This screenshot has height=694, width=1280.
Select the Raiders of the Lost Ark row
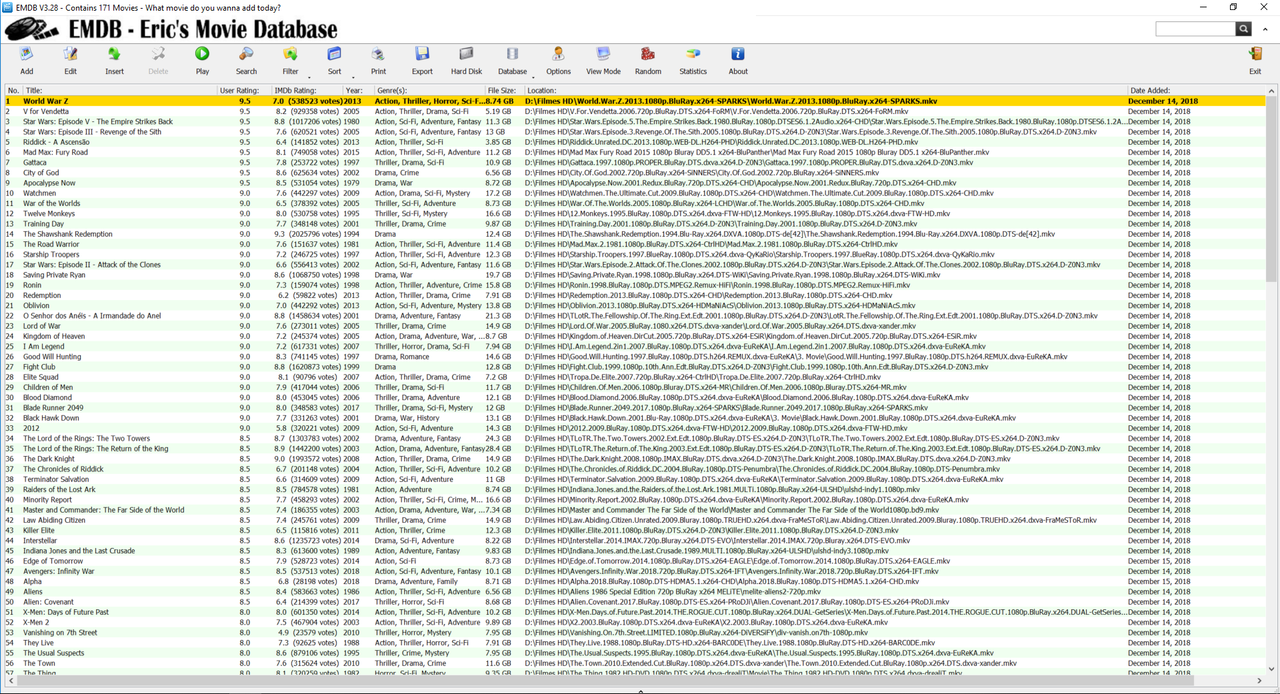(634, 489)
